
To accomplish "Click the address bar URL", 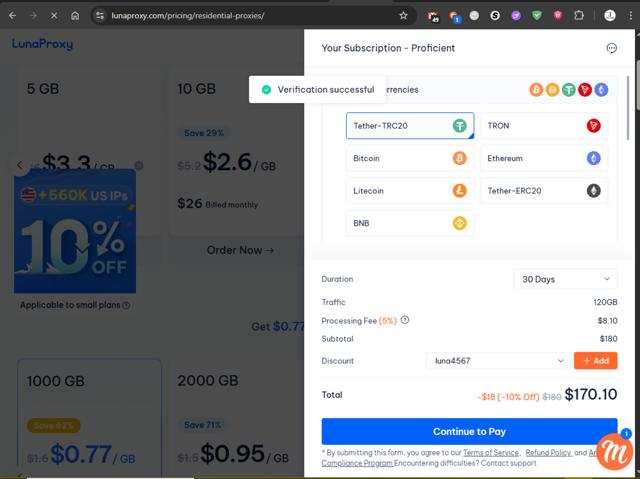I will click(188, 16).
